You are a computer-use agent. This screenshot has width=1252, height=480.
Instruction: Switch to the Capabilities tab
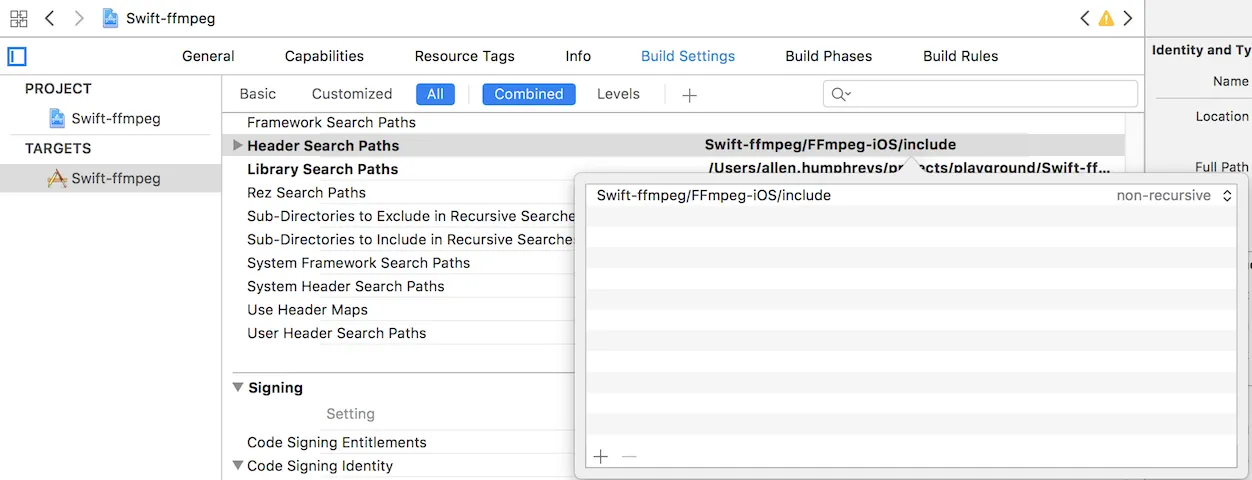[324, 56]
